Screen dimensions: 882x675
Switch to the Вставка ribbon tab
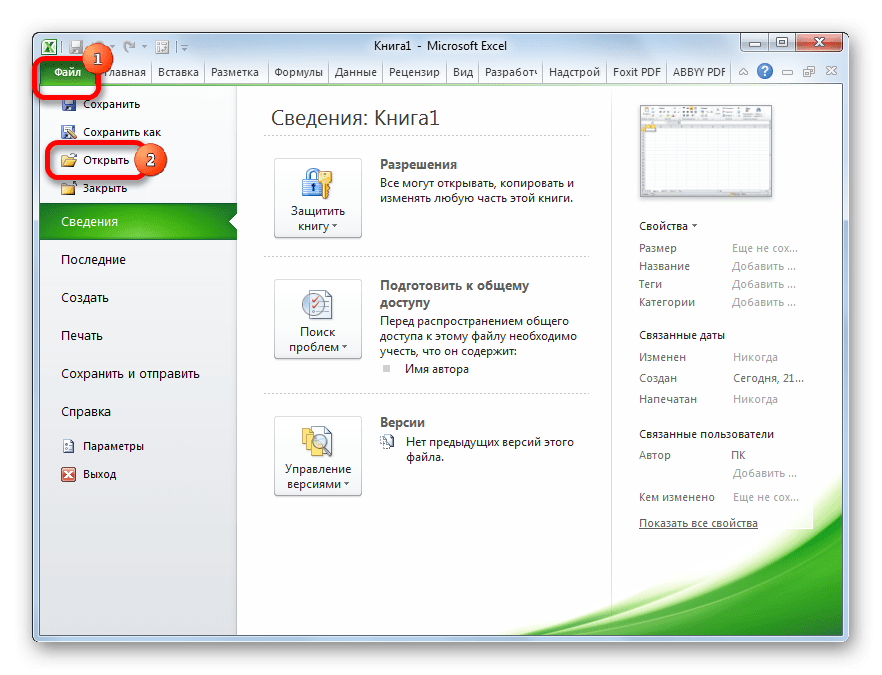178,73
